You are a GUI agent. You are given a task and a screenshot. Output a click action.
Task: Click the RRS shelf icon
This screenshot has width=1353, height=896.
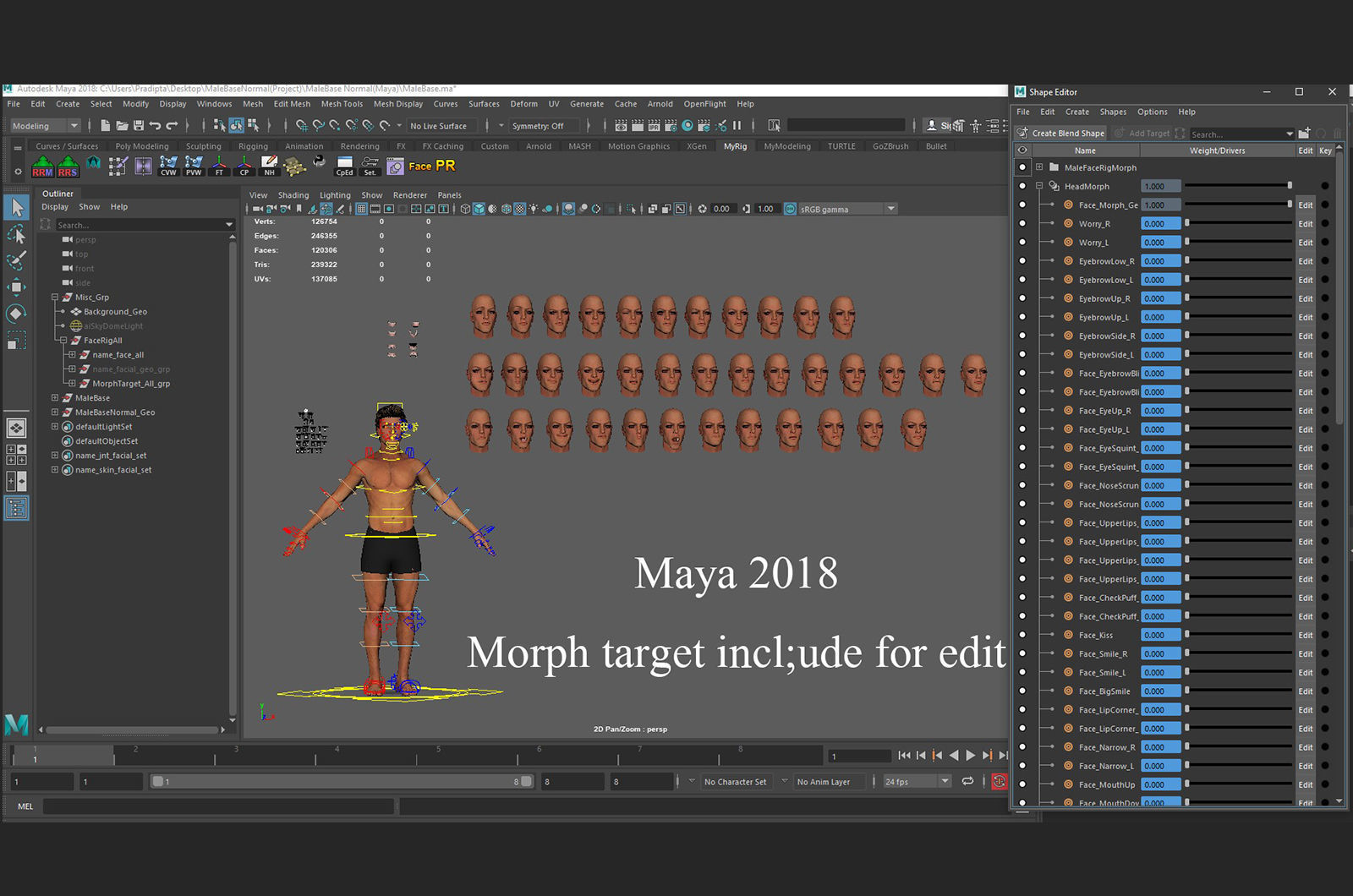pyautogui.click(x=68, y=166)
